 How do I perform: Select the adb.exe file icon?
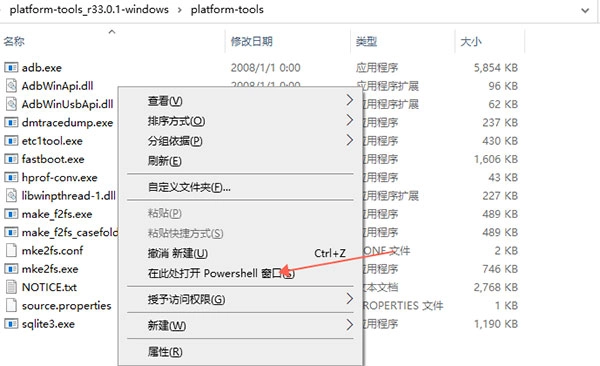click(11, 68)
